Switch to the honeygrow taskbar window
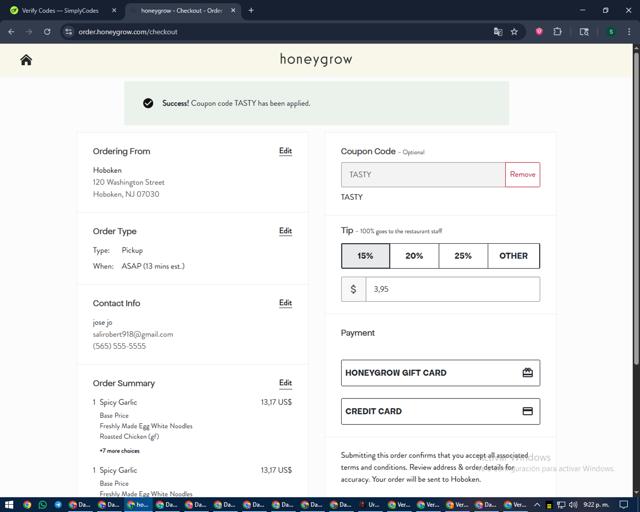The height and width of the screenshot is (512, 640). pyautogui.click(x=138, y=505)
